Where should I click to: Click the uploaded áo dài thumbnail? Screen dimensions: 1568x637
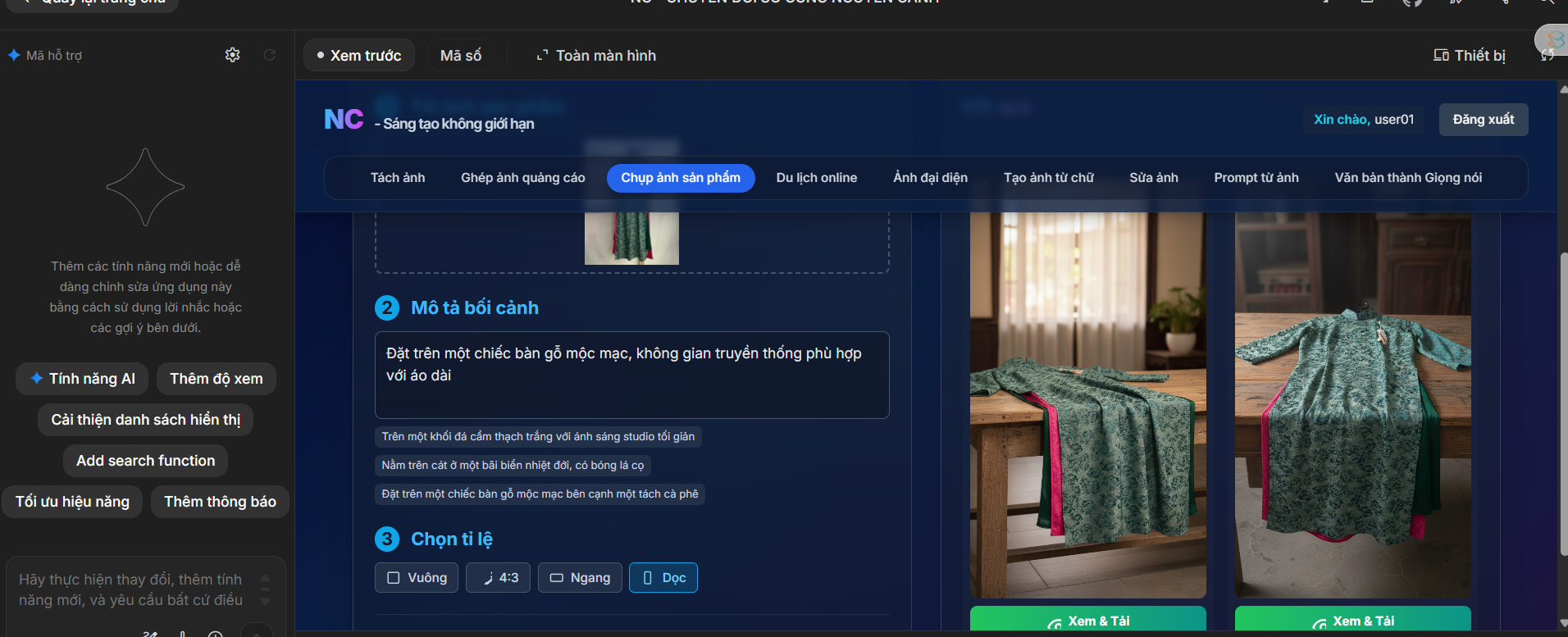[631, 239]
